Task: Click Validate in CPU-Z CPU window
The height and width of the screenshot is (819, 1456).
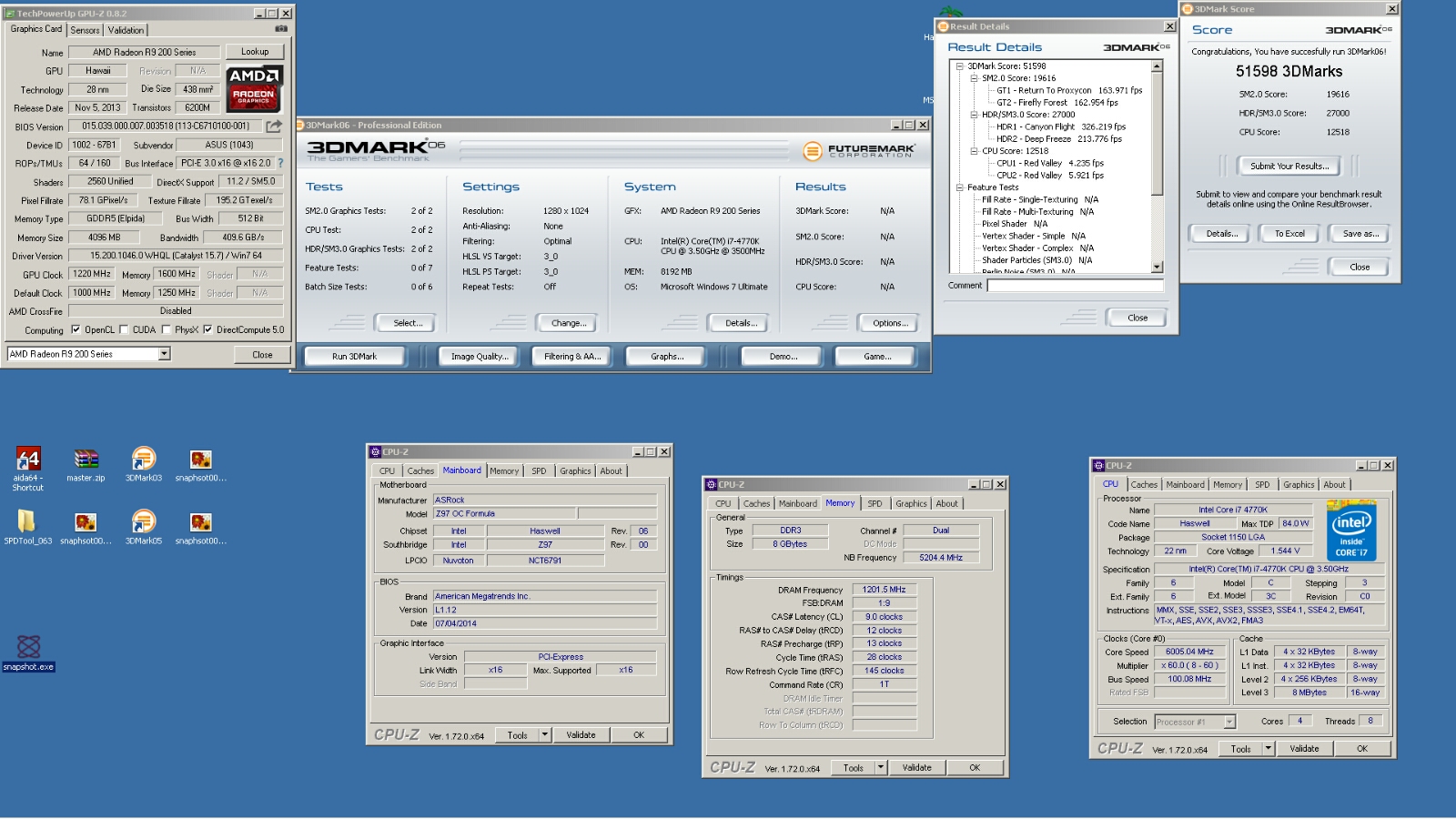Action: [x=1304, y=749]
